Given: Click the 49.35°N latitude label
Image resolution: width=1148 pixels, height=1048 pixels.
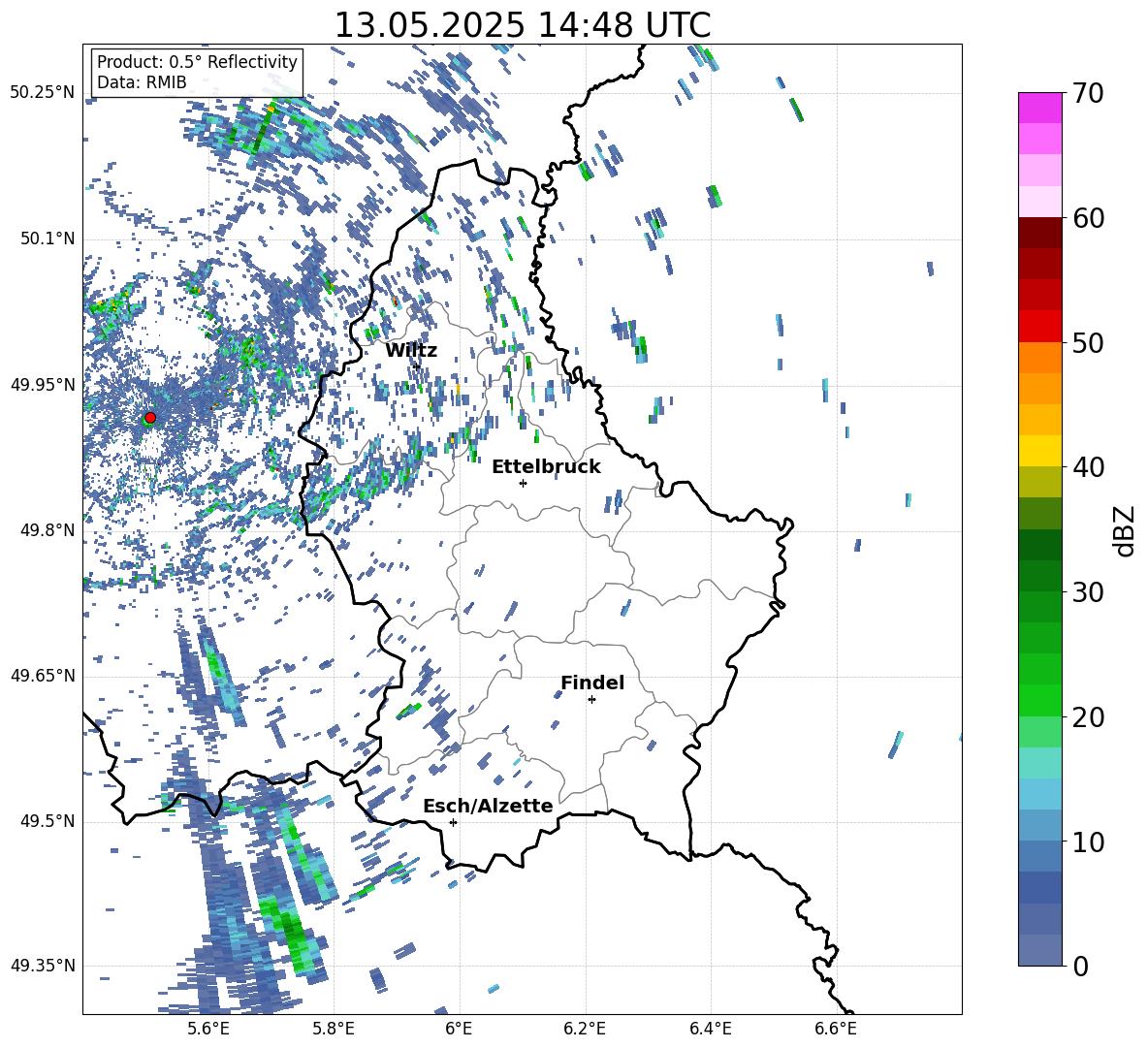Looking at the screenshot, I should [43, 966].
